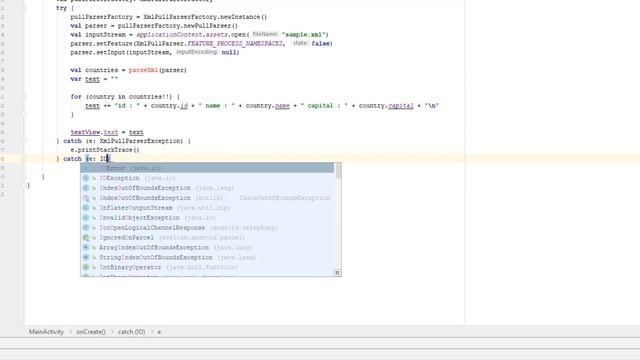Click class icon beside InflaterOutputStream

[86, 208]
